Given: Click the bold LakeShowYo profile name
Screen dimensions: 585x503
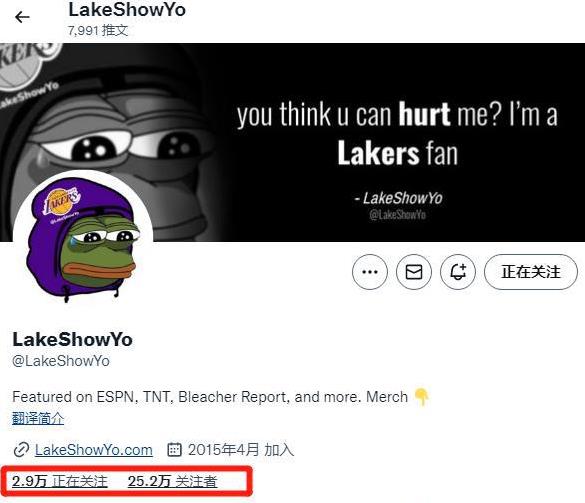Looking at the screenshot, I should point(72,340).
